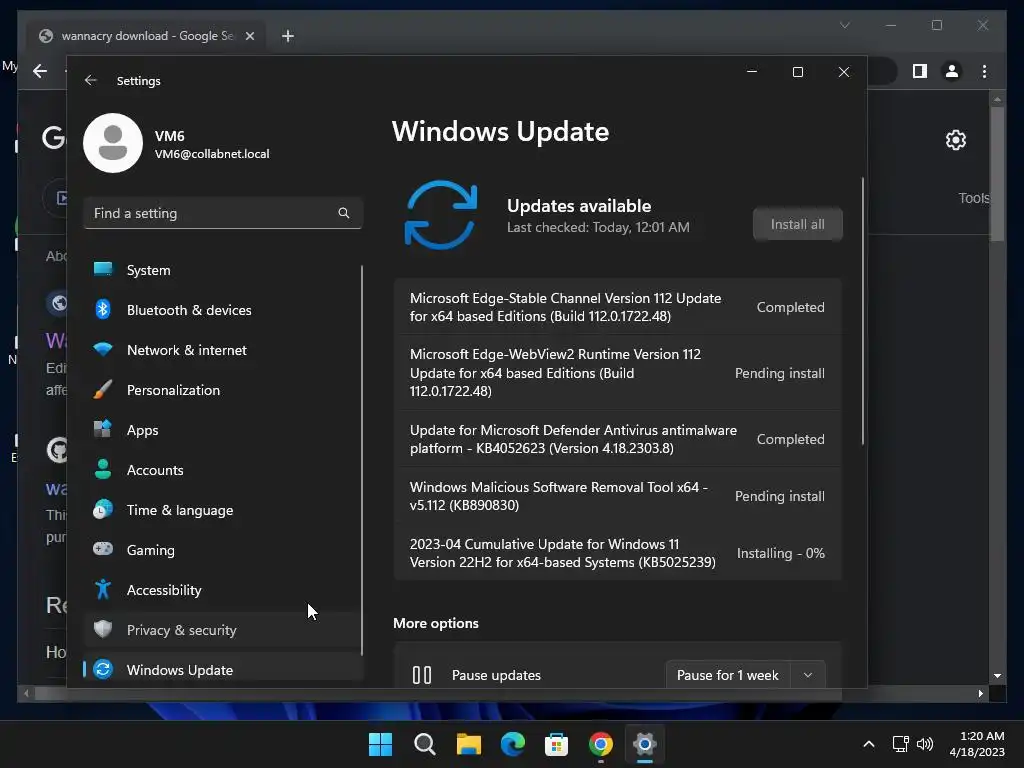The height and width of the screenshot is (768, 1024).
Task: Expand Pause for 1 week dropdown arrow
Action: click(x=808, y=675)
